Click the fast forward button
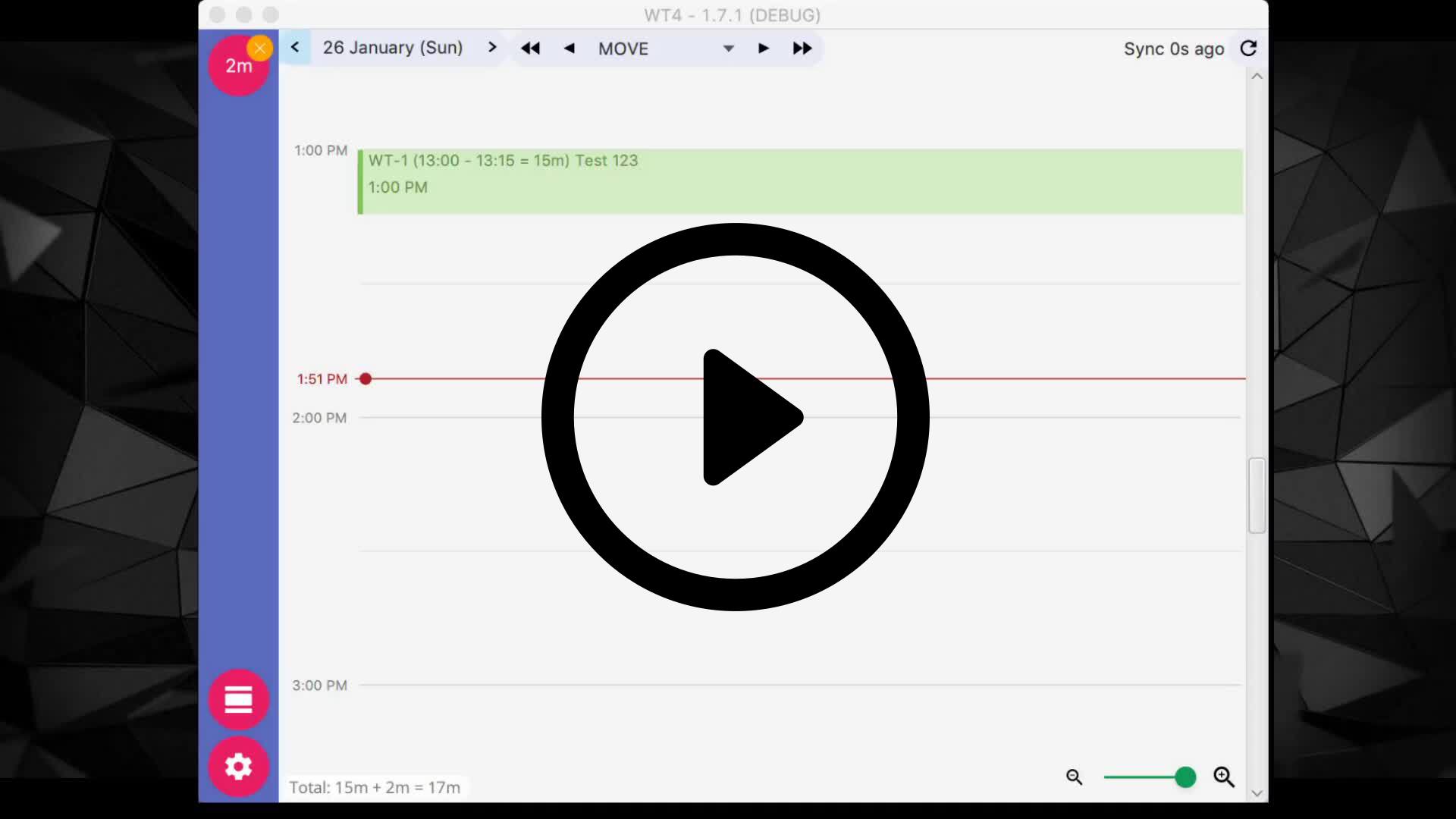Image resolution: width=1456 pixels, height=819 pixels. click(x=802, y=48)
